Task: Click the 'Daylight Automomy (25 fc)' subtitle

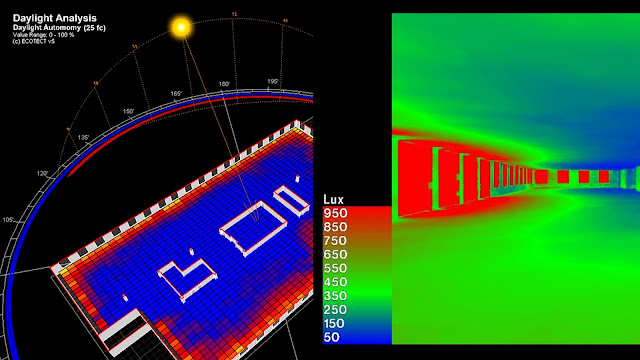Action: click(59, 28)
